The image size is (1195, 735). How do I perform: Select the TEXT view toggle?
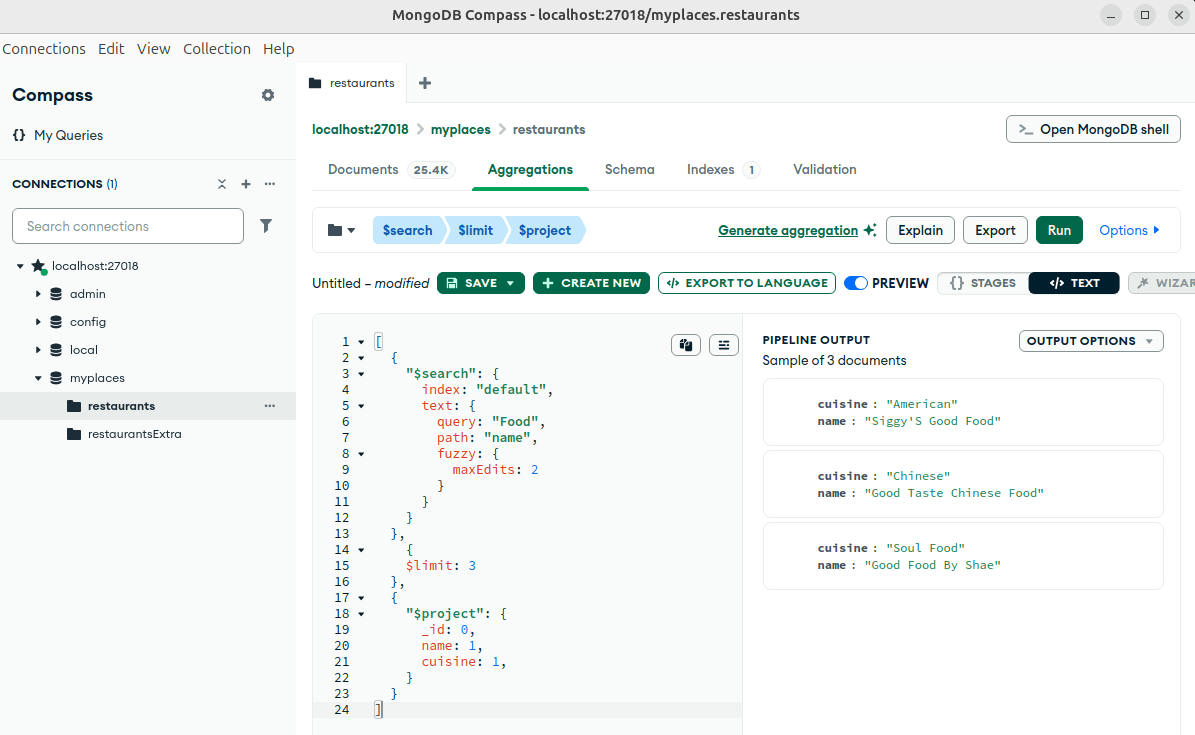pos(1073,283)
